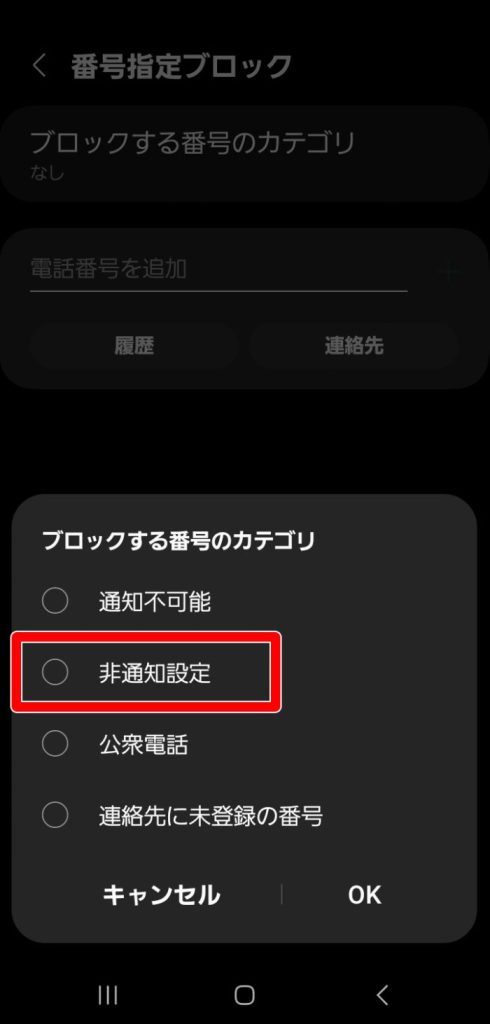Tap the 公衆電話 option label
Screen dimensions: 490x1024
click(x=143, y=744)
